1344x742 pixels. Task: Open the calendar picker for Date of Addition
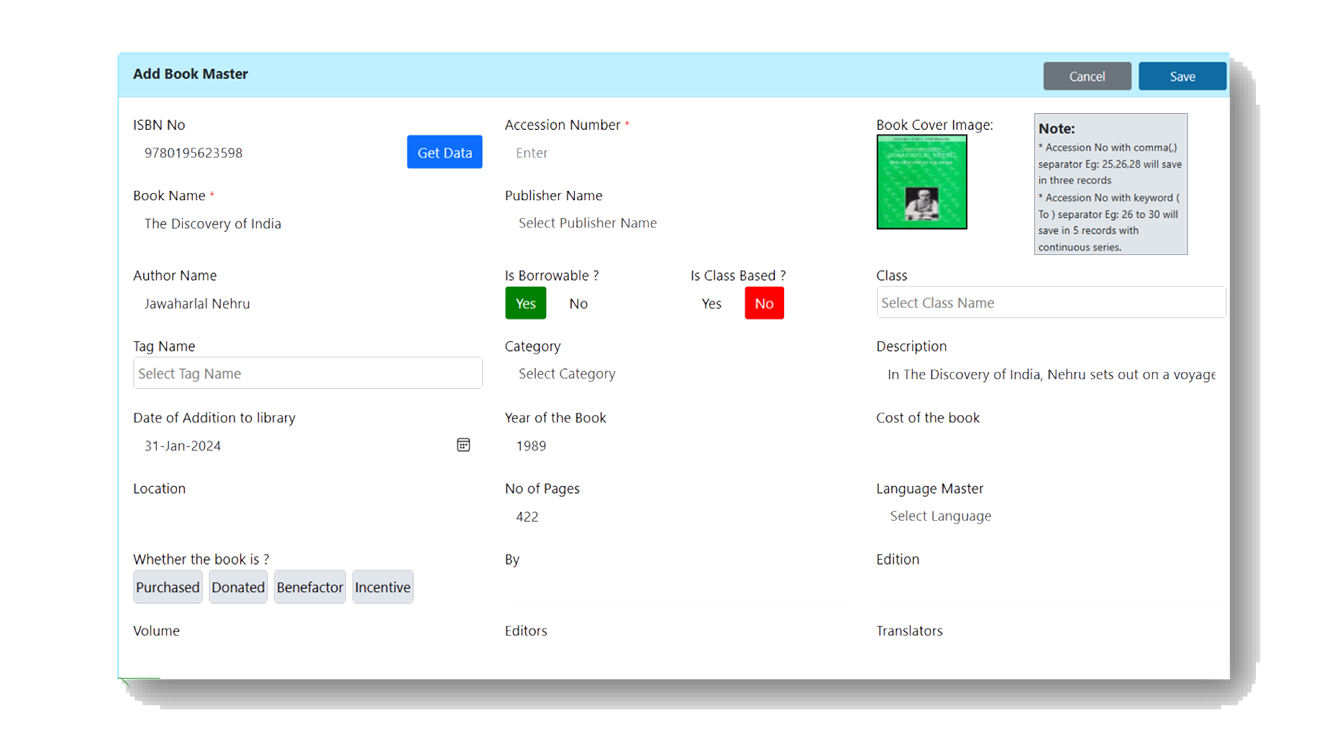click(463, 444)
